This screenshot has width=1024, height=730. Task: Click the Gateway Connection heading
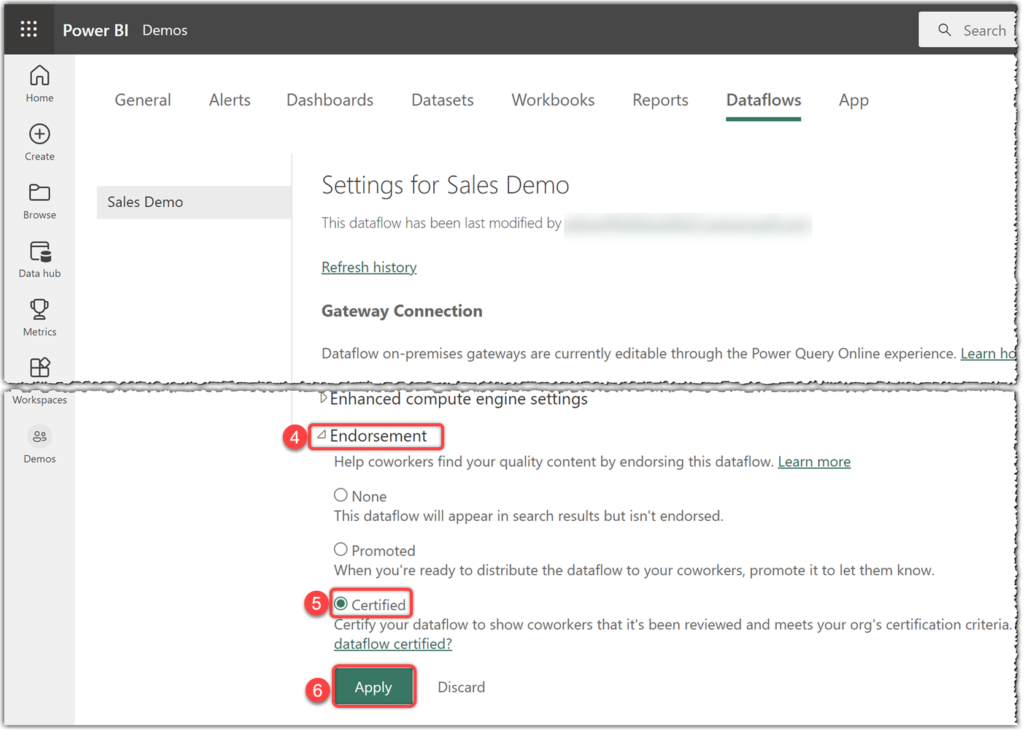click(x=402, y=311)
